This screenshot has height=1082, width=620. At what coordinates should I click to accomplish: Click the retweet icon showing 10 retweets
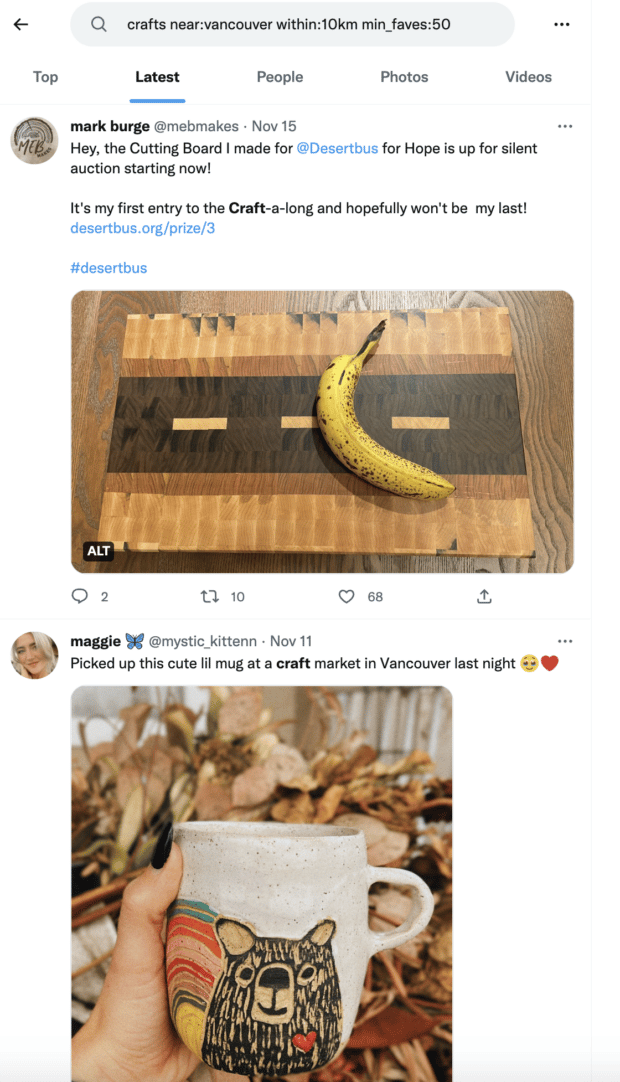(x=210, y=596)
